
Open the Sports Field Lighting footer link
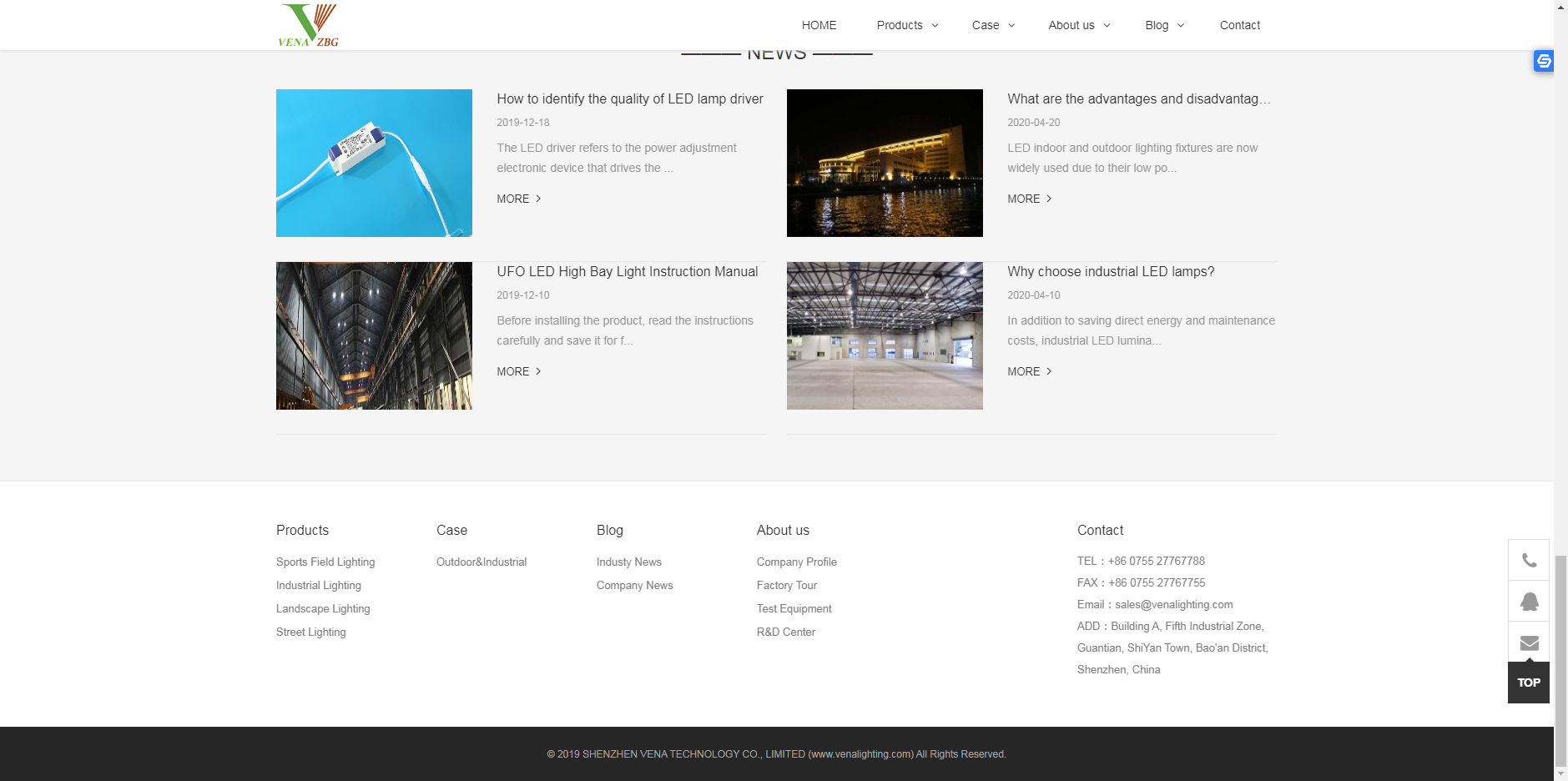(x=325, y=562)
